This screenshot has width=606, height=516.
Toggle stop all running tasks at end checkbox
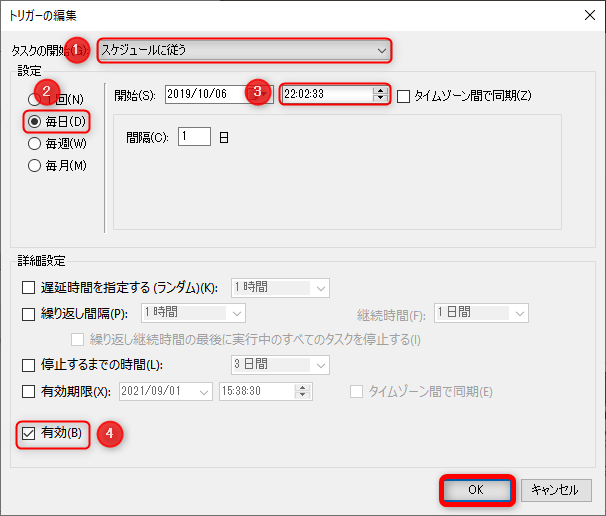click(x=77, y=340)
